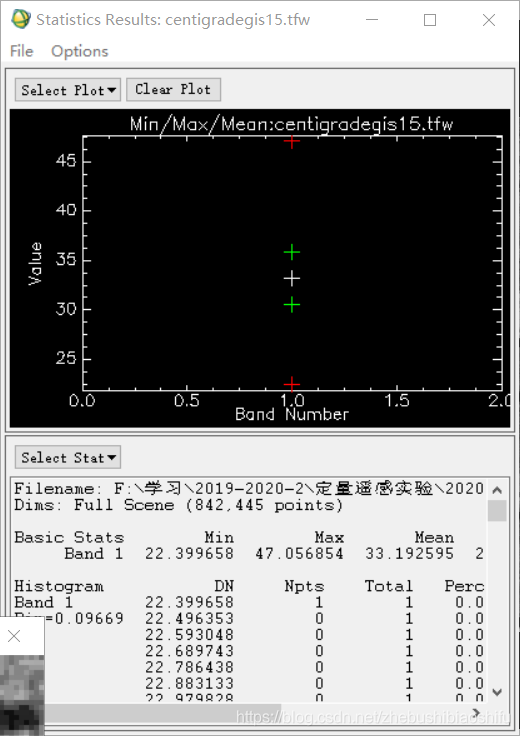Click the white mean value cross marker
This screenshot has height=736, width=520.
click(291, 279)
